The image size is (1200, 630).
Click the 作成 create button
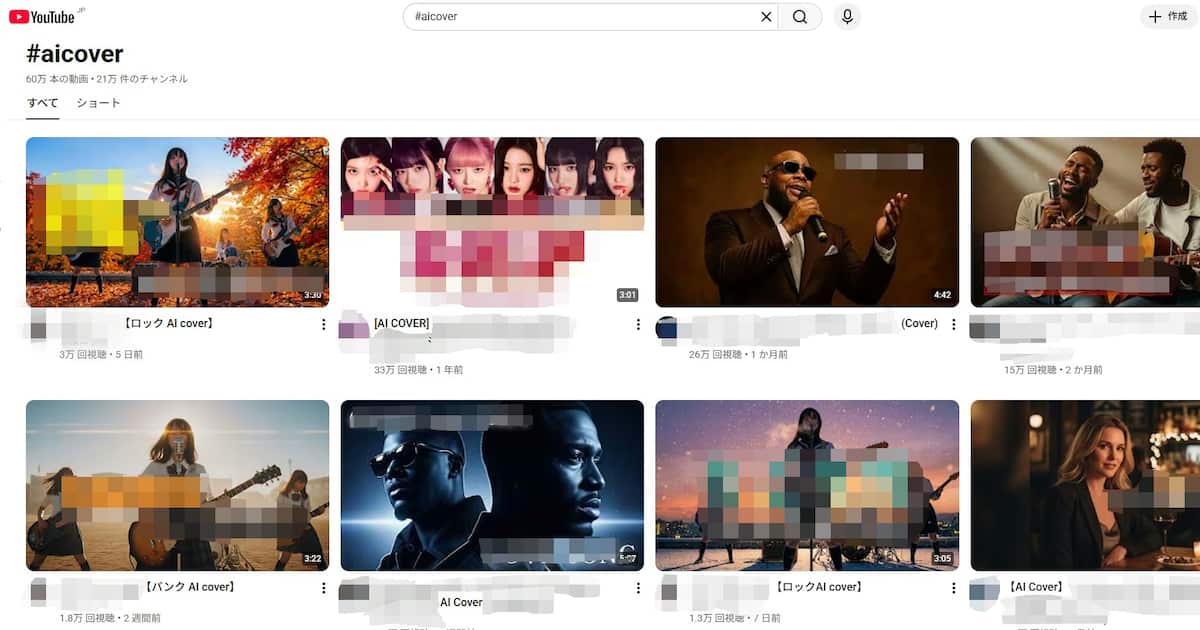tap(1167, 17)
